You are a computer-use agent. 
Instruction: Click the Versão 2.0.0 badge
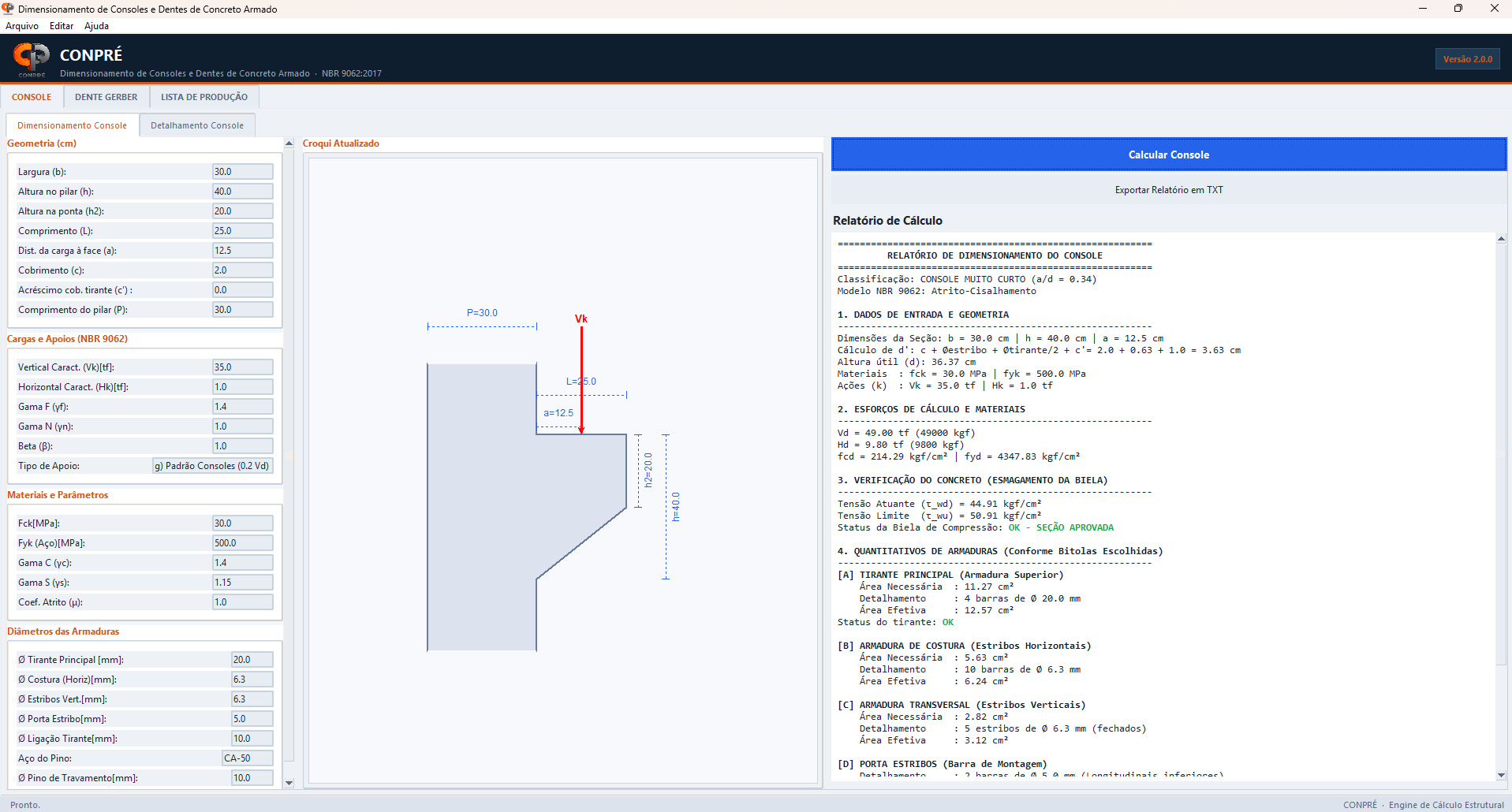pos(1468,59)
